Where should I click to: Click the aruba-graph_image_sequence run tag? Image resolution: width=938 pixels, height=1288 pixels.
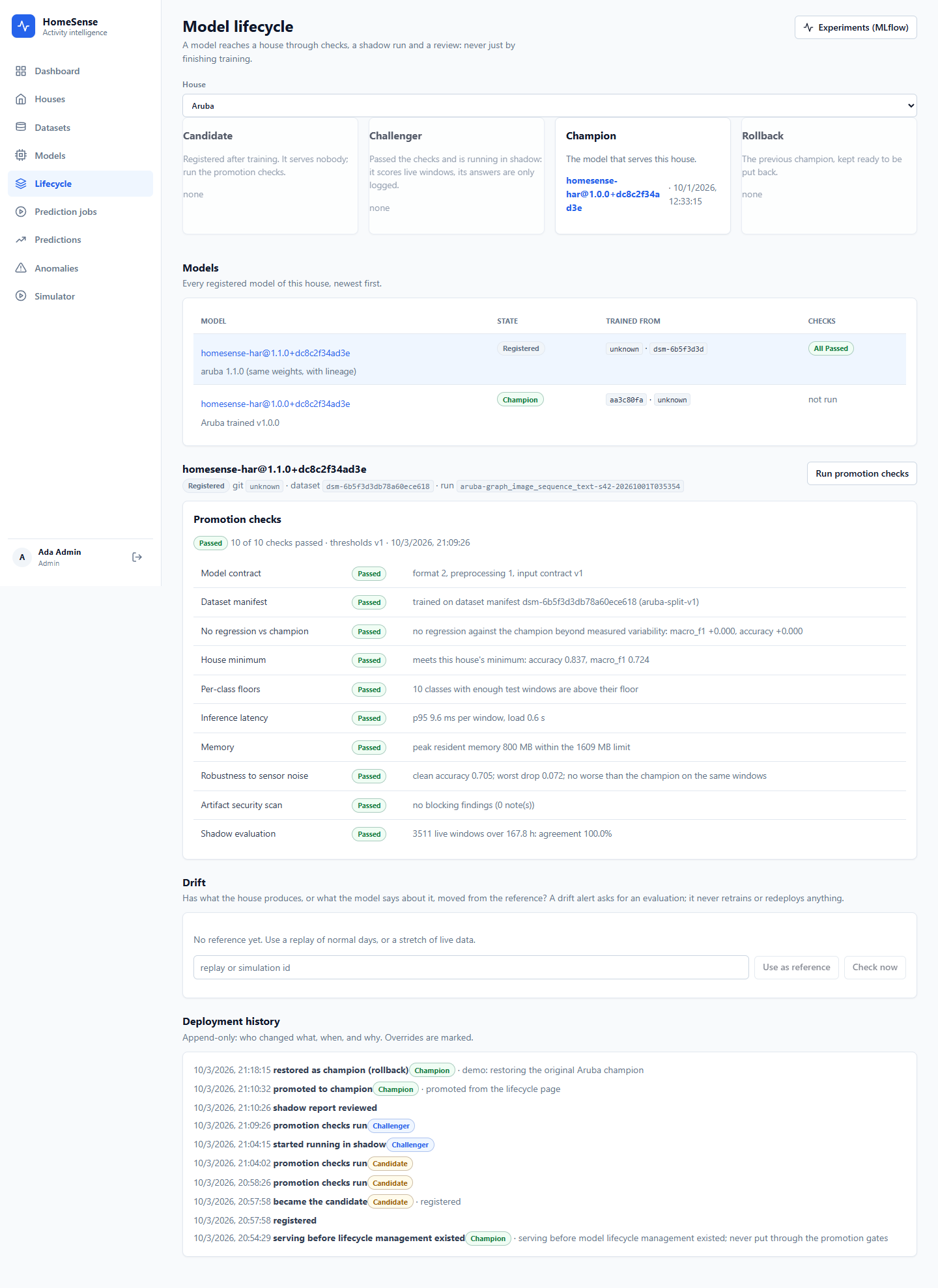pos(570,486)
